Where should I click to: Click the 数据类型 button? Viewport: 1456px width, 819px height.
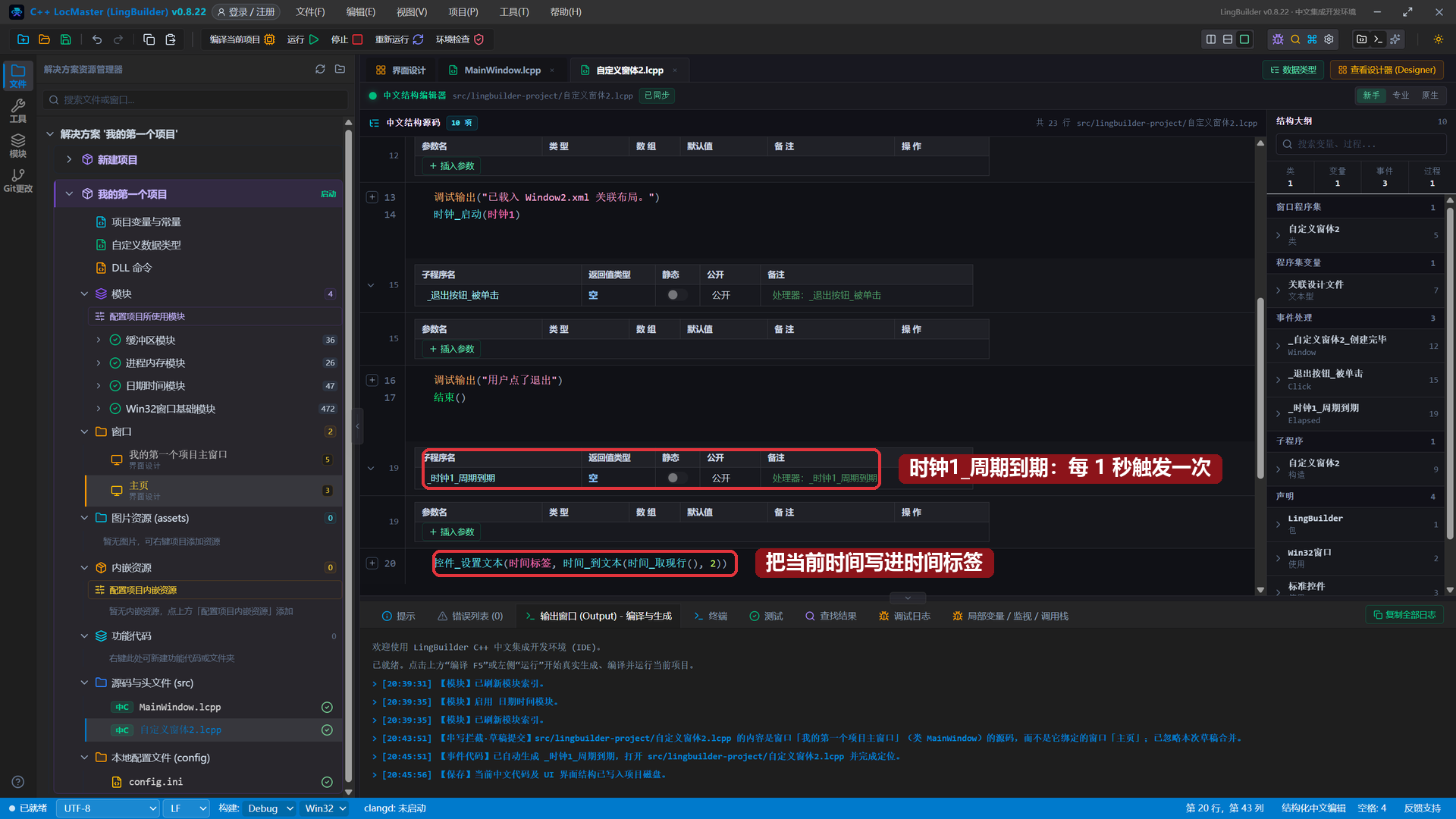(1294, 70)
